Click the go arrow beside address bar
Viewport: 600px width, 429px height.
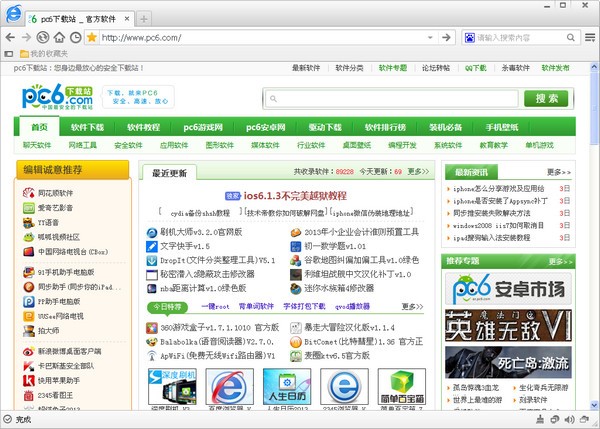446,37
